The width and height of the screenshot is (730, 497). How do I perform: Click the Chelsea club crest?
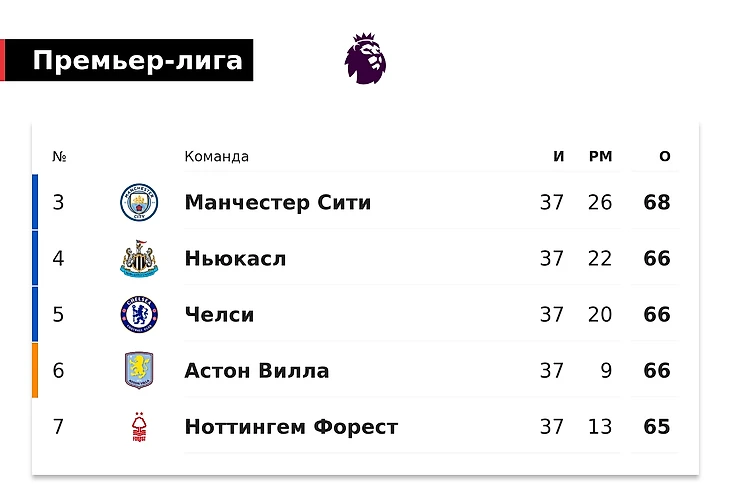[139, 315]
